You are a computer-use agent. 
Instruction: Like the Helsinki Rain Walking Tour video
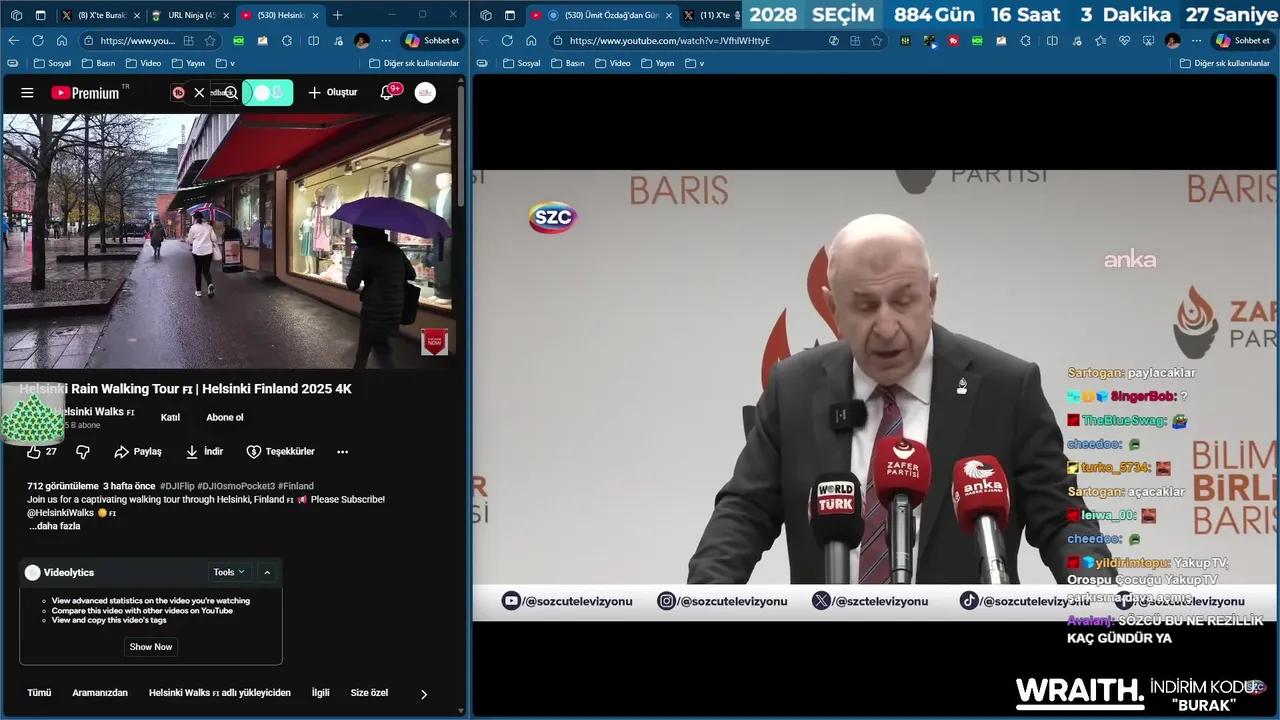pyautogui.click(x=42, y=452)
